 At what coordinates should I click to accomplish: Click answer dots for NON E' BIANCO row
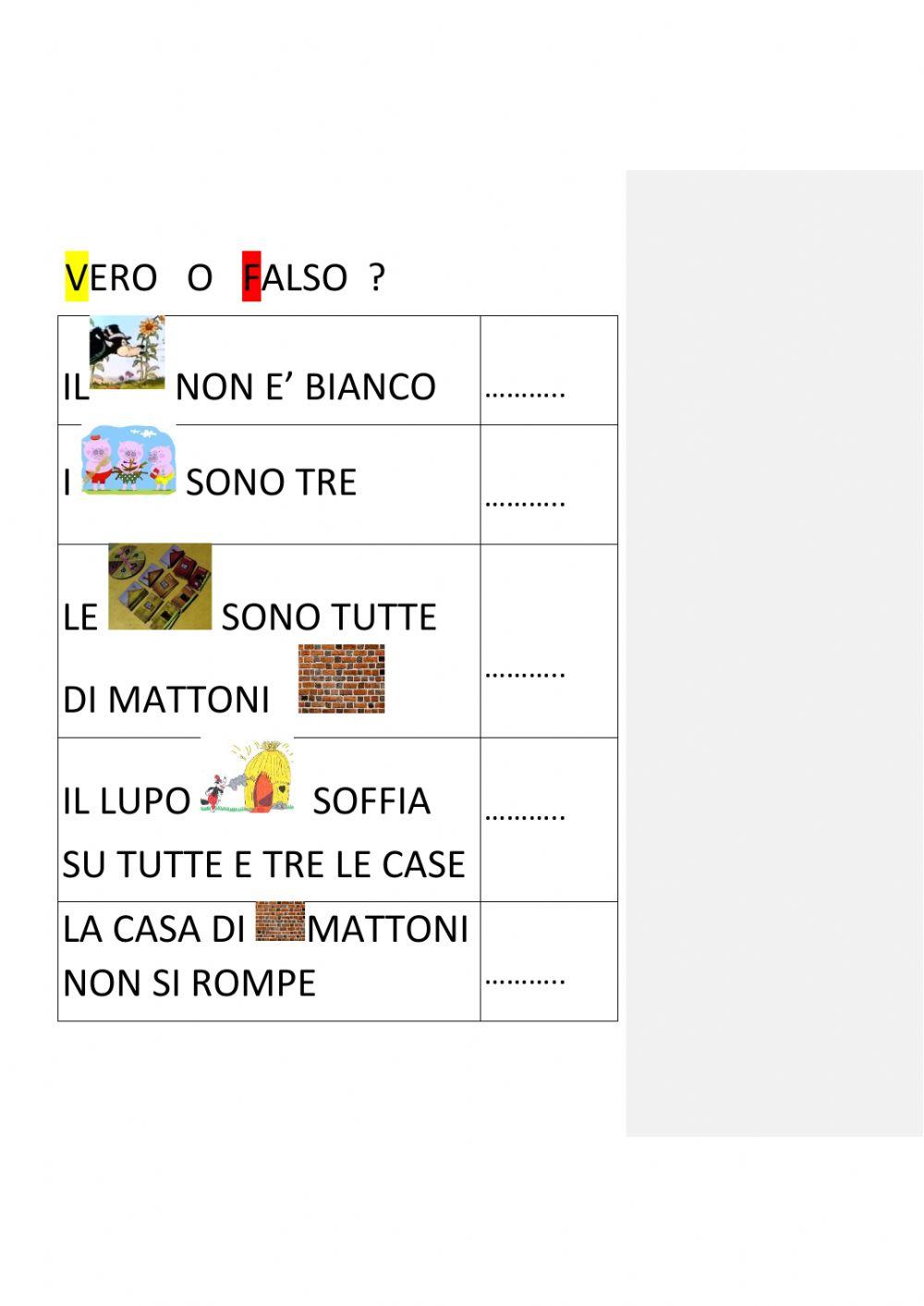coord(525,391)
